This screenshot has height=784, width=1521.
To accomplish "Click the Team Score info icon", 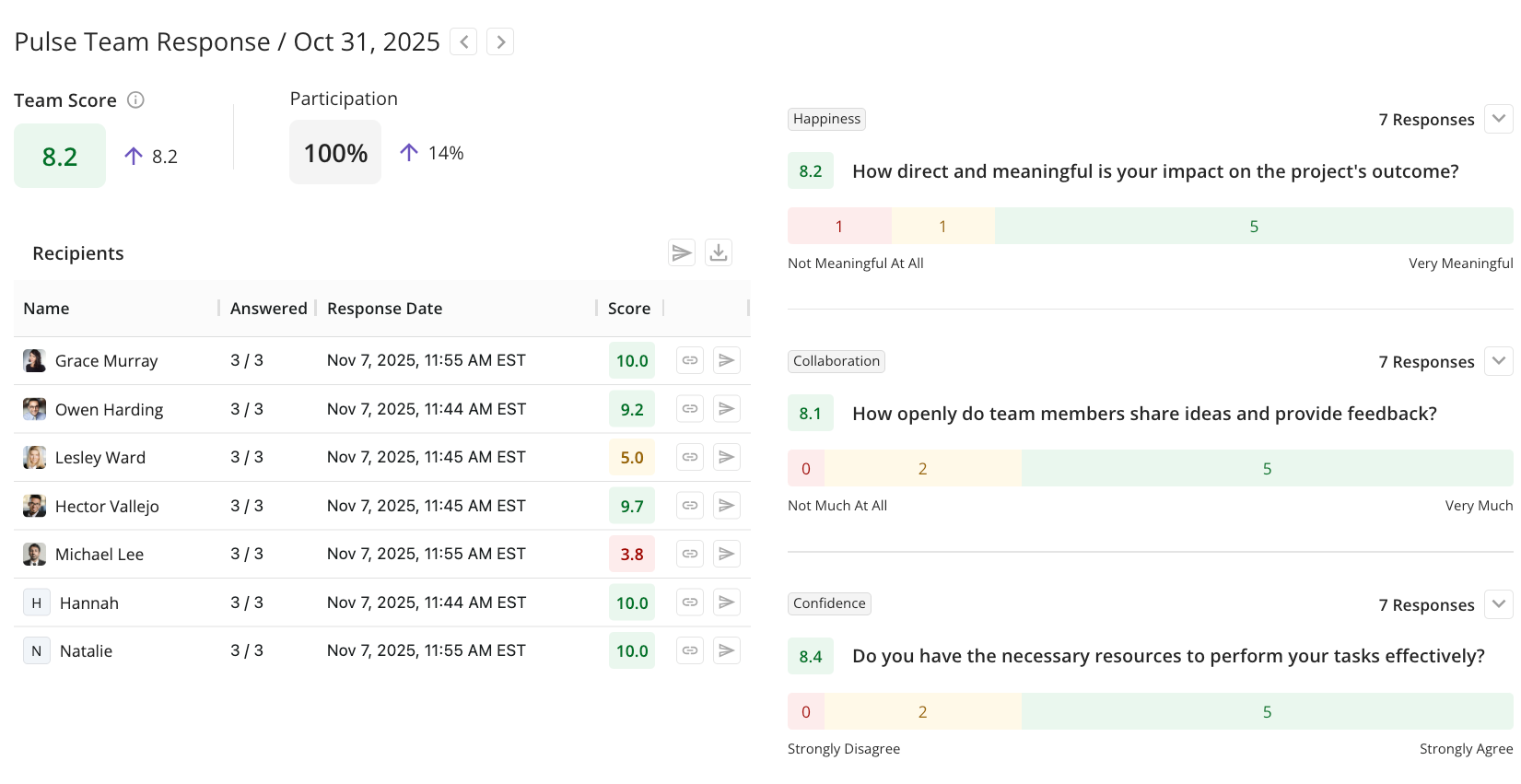I will point(135,100).
